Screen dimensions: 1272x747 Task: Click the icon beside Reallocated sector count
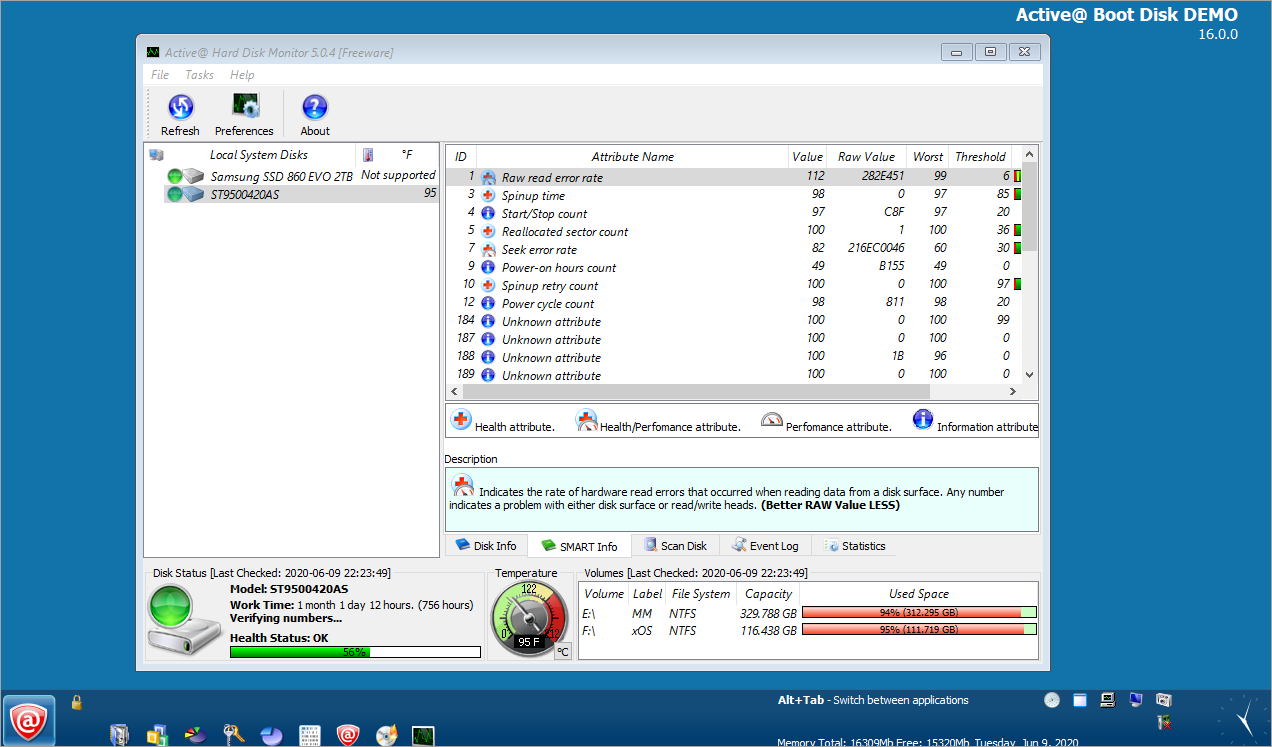[488, 231]
